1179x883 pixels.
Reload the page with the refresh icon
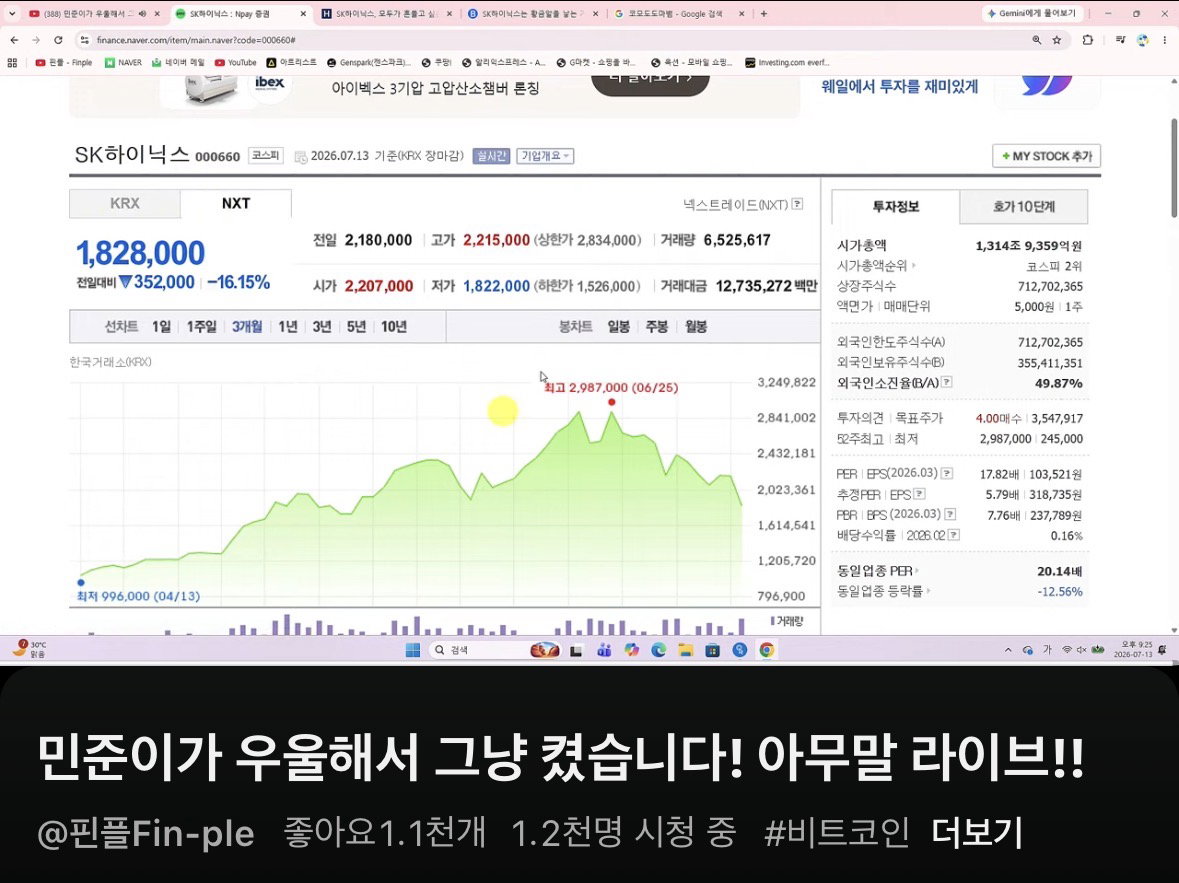tap(58, 40)
